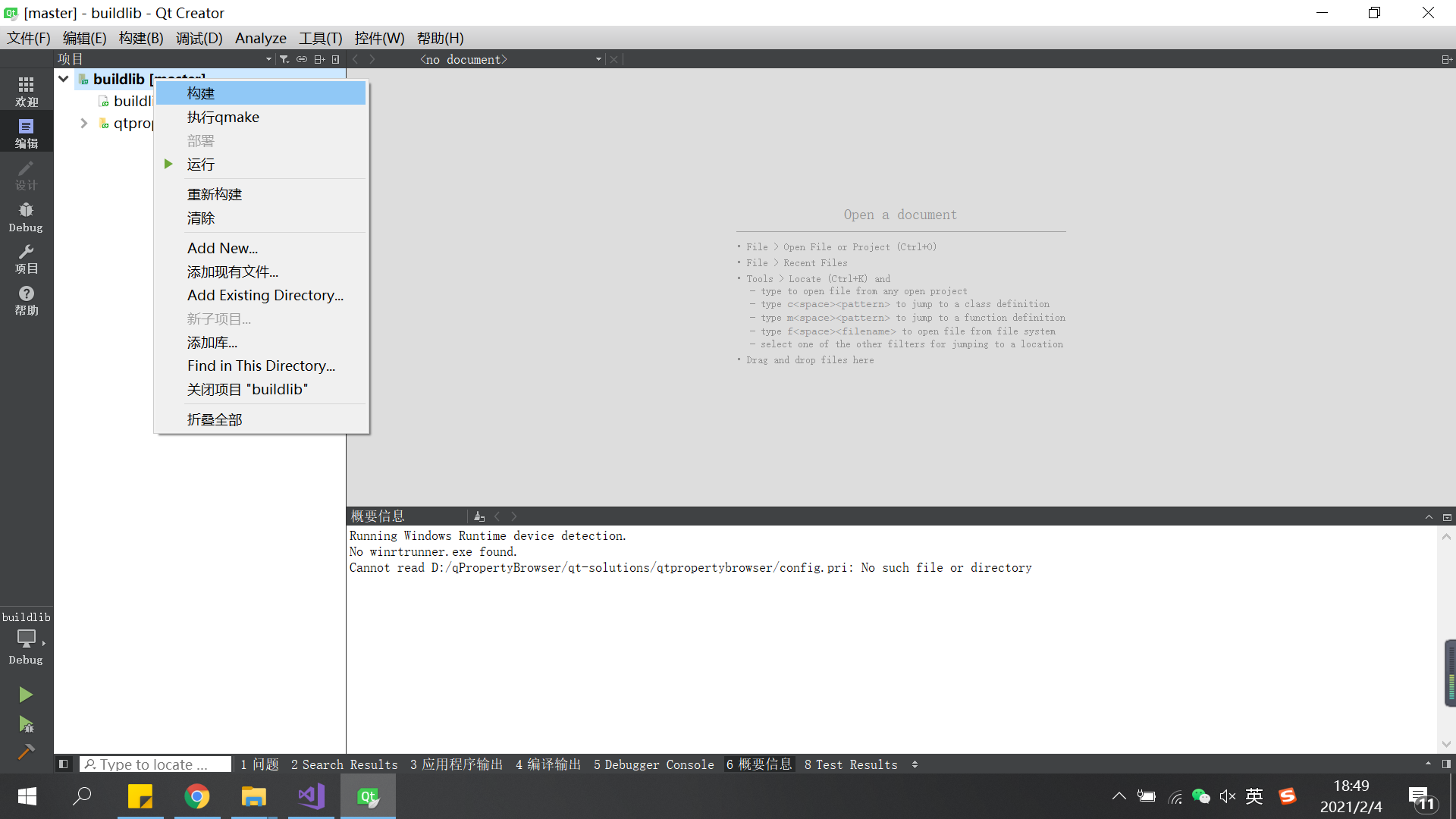Viewport: 1456px width, 819px height.
Task: Click the filter tree icon in Projects panel
Action: pyautogui.click(x=284, y=59)
